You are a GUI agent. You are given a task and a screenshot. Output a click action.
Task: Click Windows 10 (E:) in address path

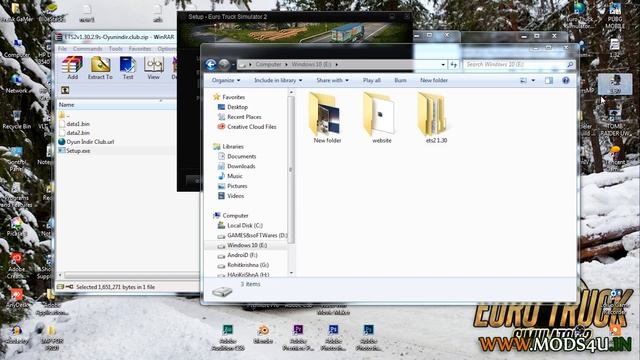pyautogui.click(x=311, y=64)
